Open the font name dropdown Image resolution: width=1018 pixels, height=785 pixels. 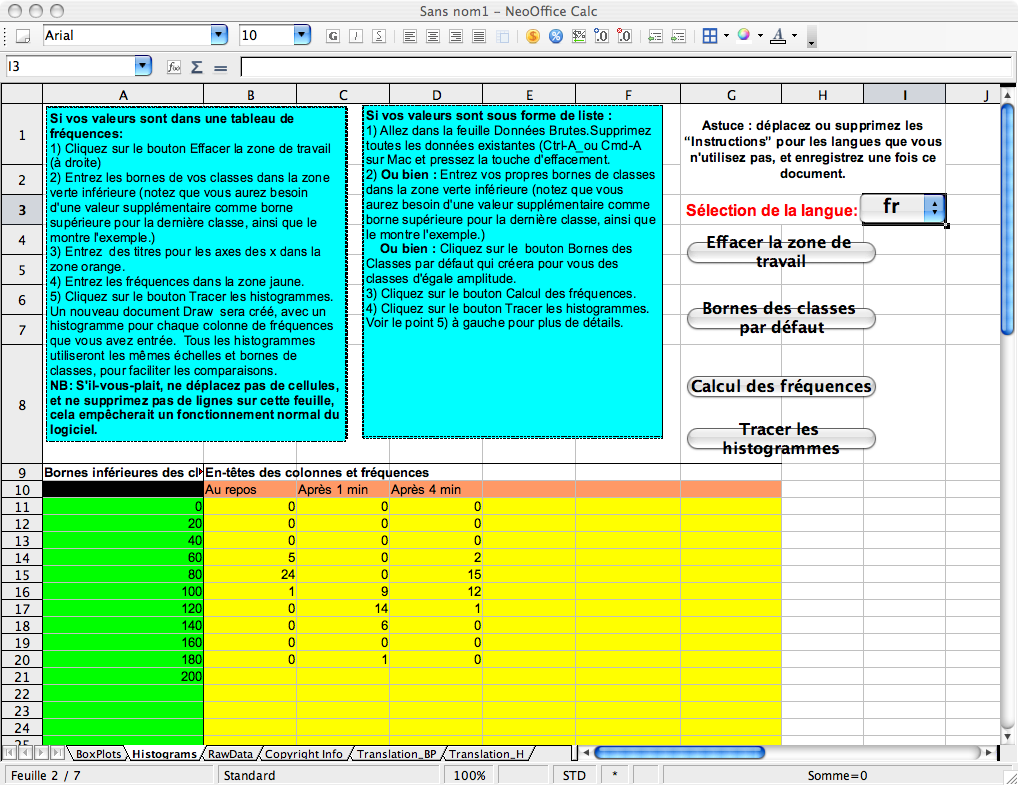219,35
